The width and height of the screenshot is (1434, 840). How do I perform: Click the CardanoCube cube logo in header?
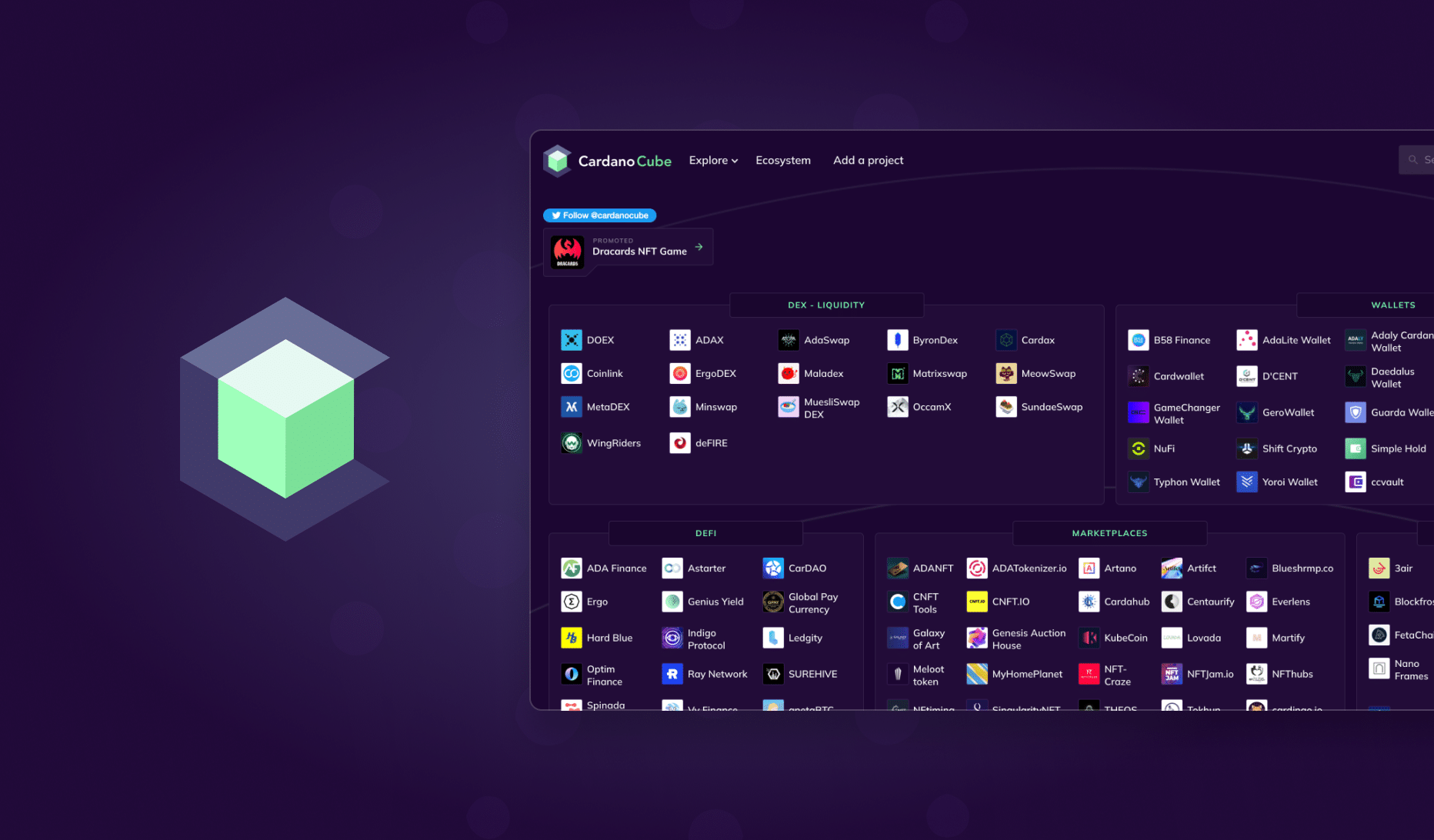[x=557, y=161]
